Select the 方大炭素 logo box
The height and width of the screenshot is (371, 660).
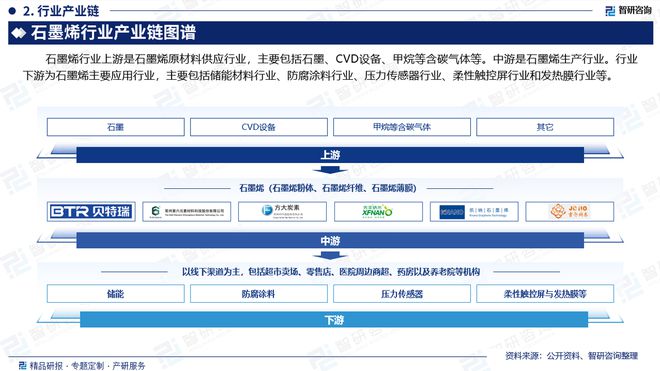282,211
